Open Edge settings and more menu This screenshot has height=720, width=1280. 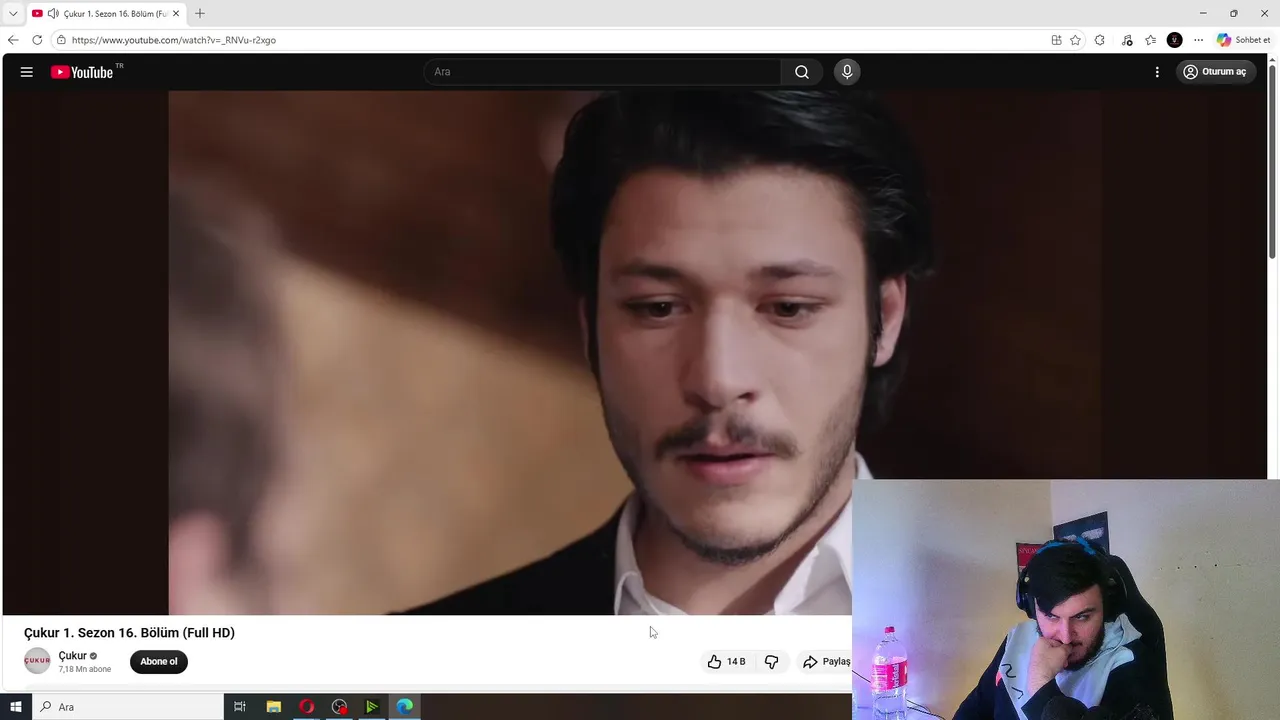pyautogui.click(x=1198, y=40)
